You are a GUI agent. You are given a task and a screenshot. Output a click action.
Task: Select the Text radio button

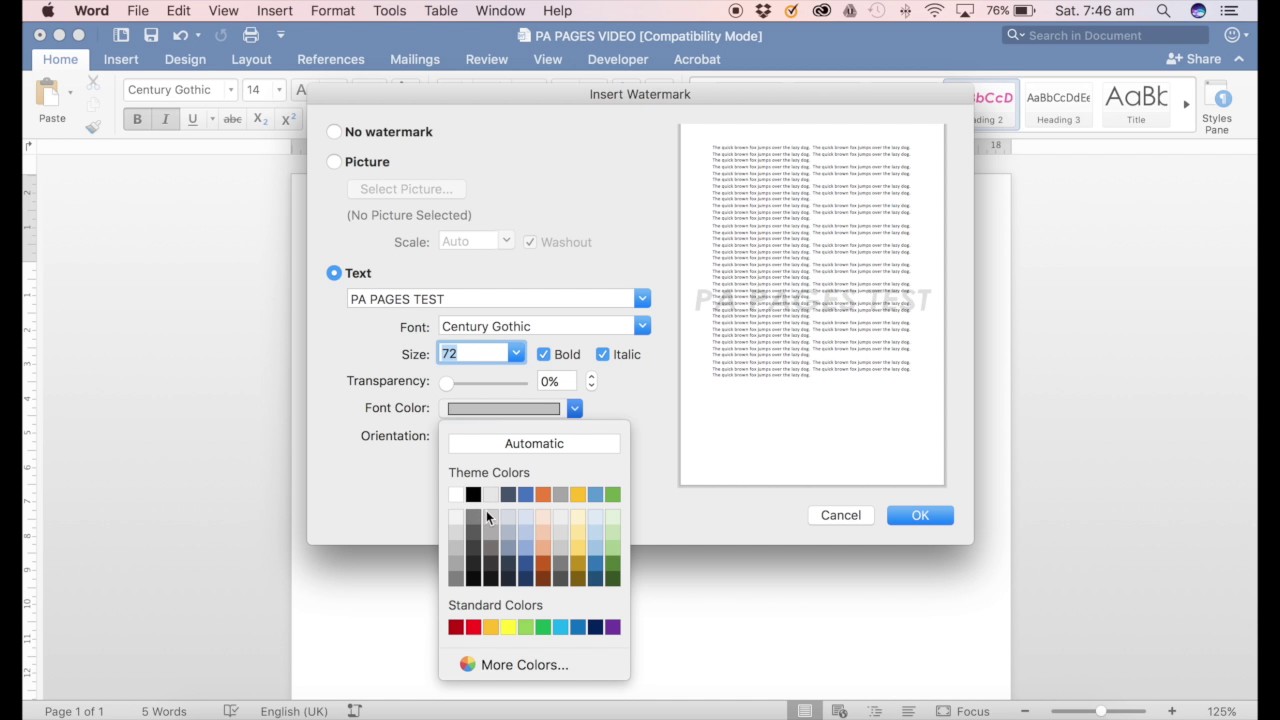334,273
